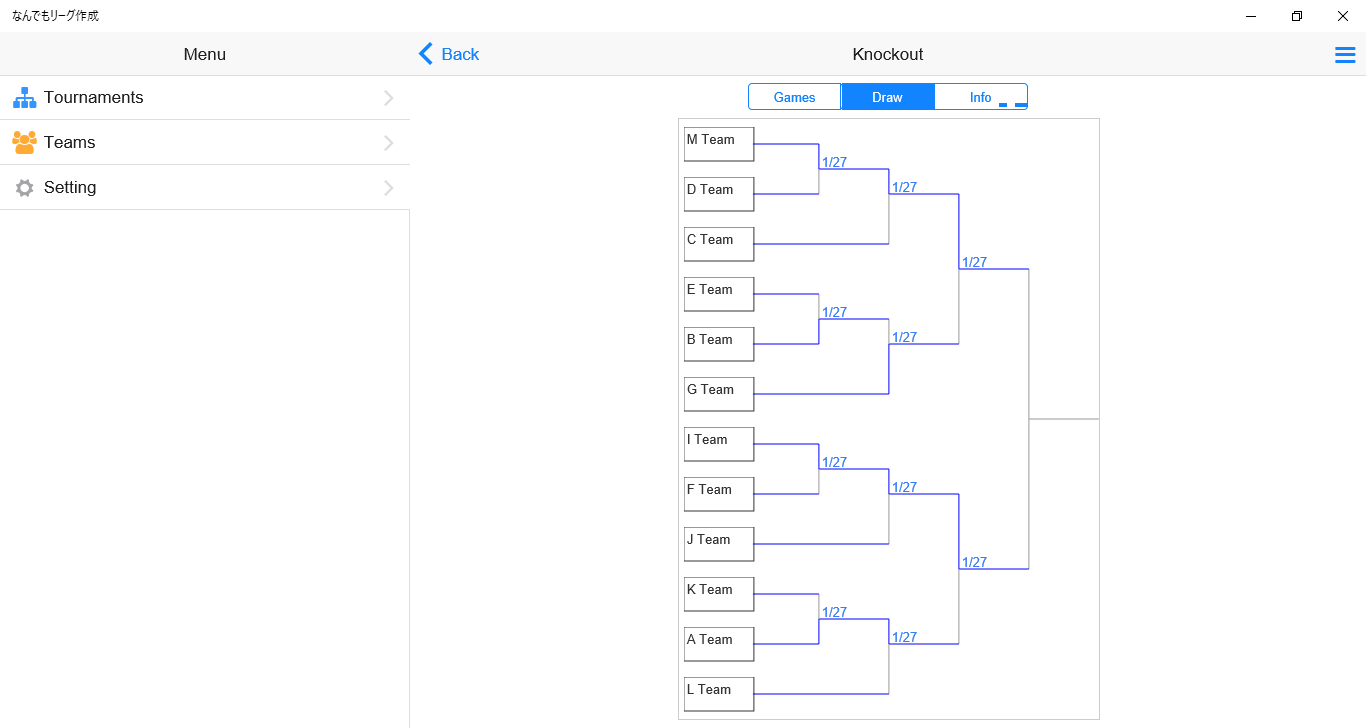
Task: Switch to the Games tab
Action: [795, 97]
